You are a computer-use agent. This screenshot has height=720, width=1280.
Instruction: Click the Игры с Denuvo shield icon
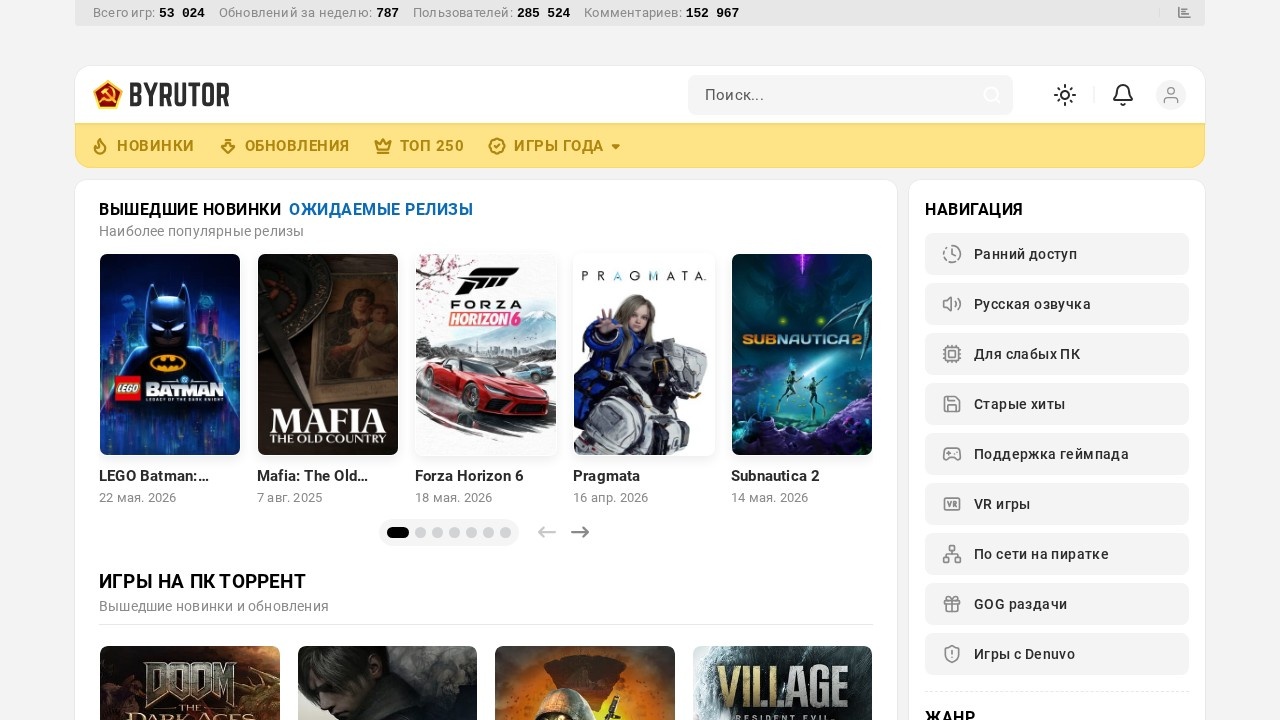click(952, 654)
